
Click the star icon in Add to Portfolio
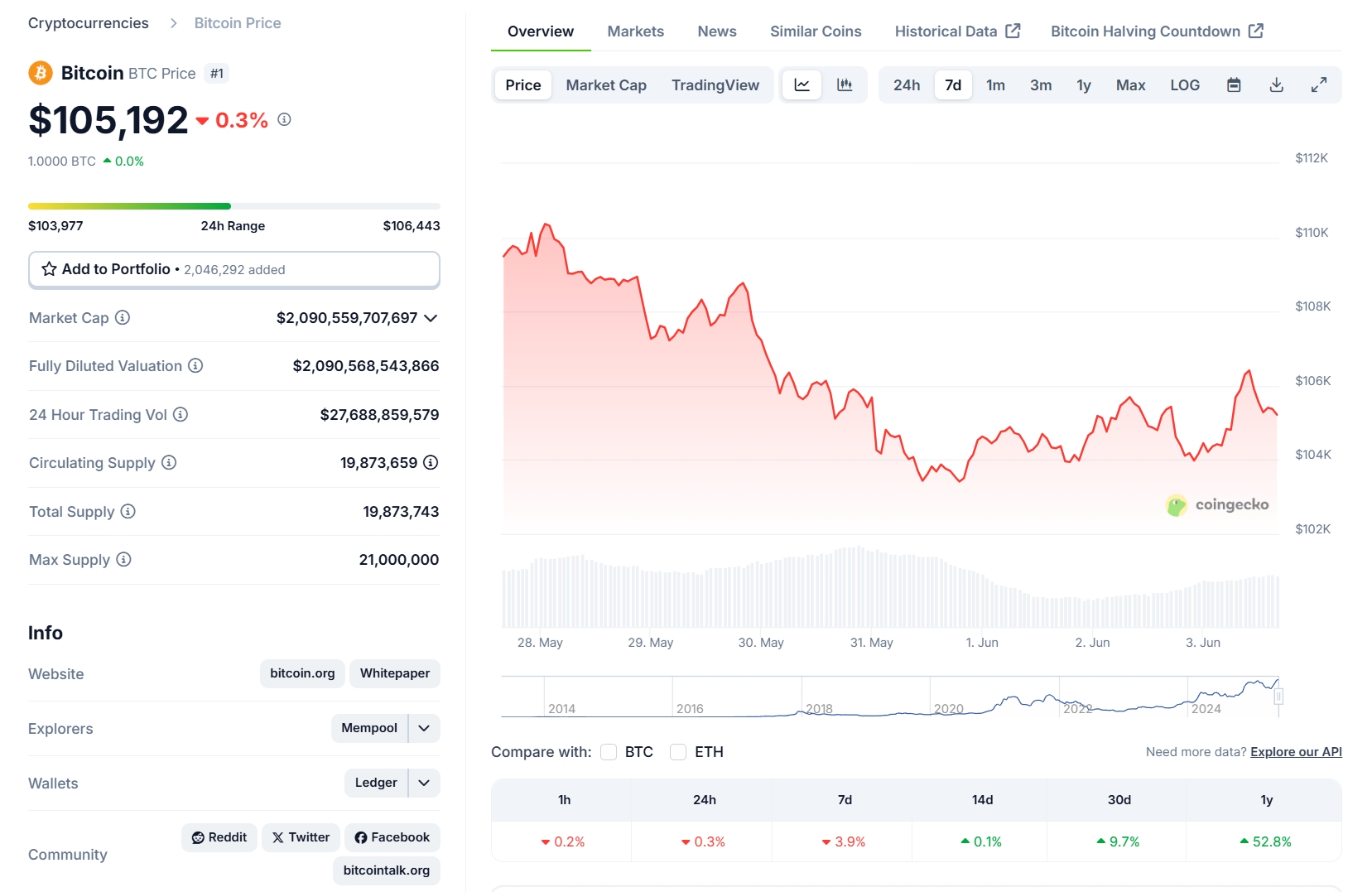coord(49,269)
